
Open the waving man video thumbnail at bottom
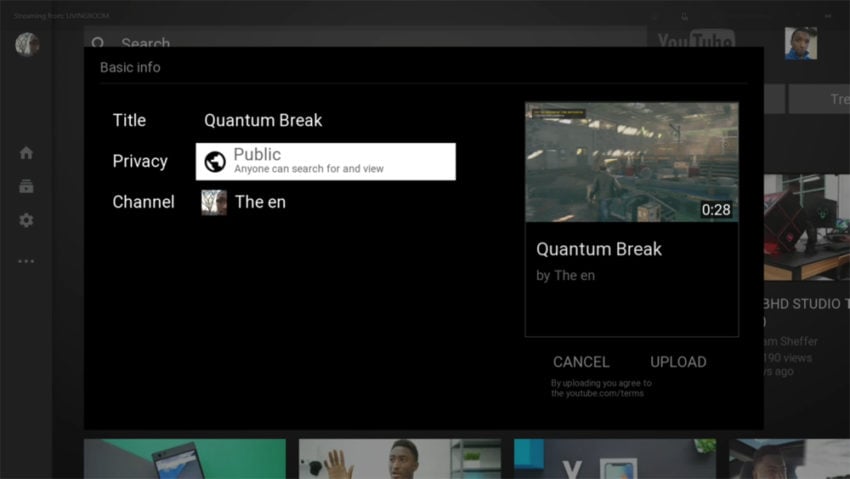tap(399, 458)
